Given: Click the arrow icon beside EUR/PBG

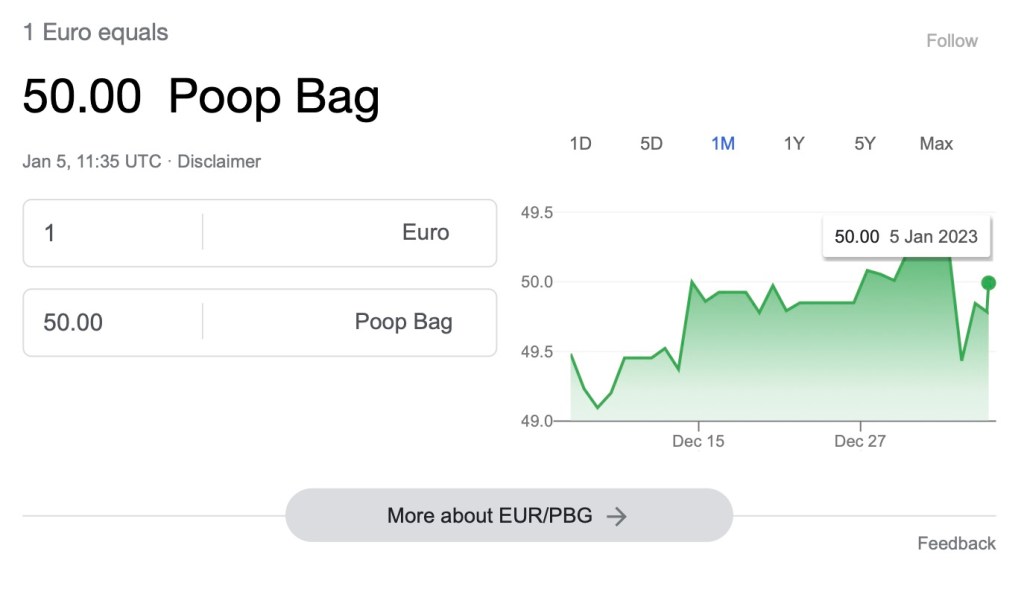Looking at the screenshot, I should tap(617, 516).
